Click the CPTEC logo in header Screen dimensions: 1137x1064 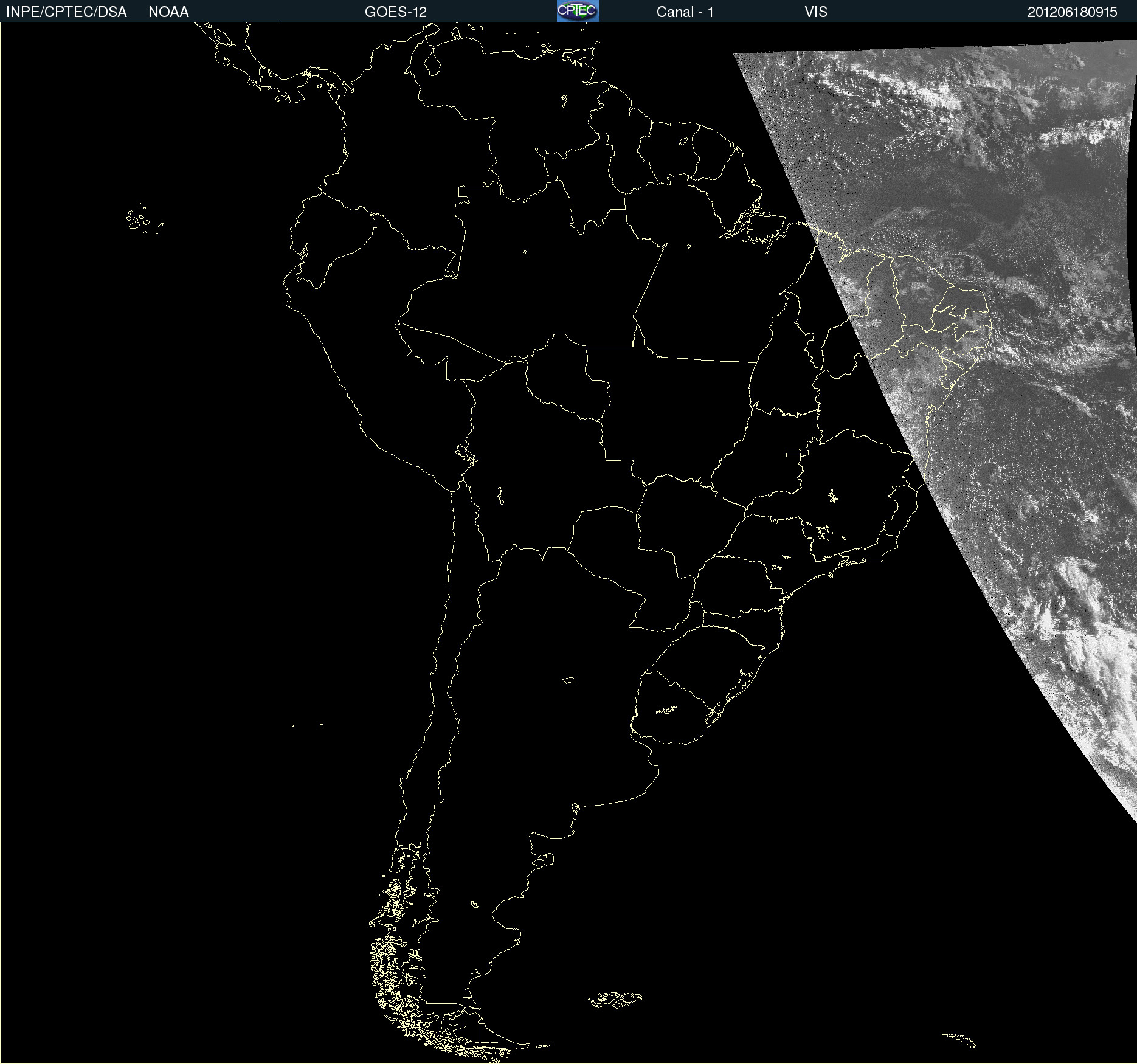coord(578,11)
